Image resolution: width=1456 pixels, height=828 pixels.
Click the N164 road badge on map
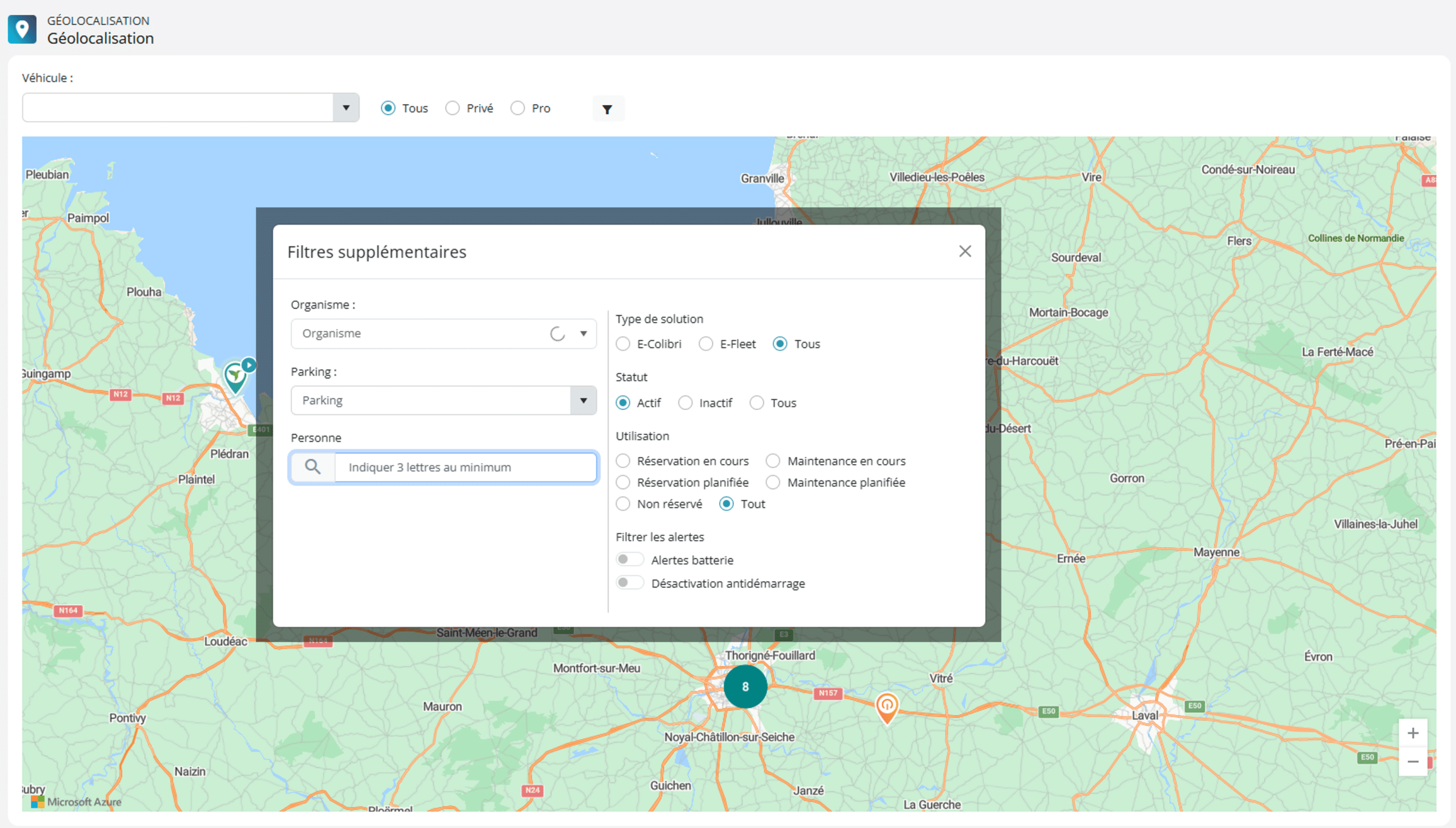click(x=68, y=611)
